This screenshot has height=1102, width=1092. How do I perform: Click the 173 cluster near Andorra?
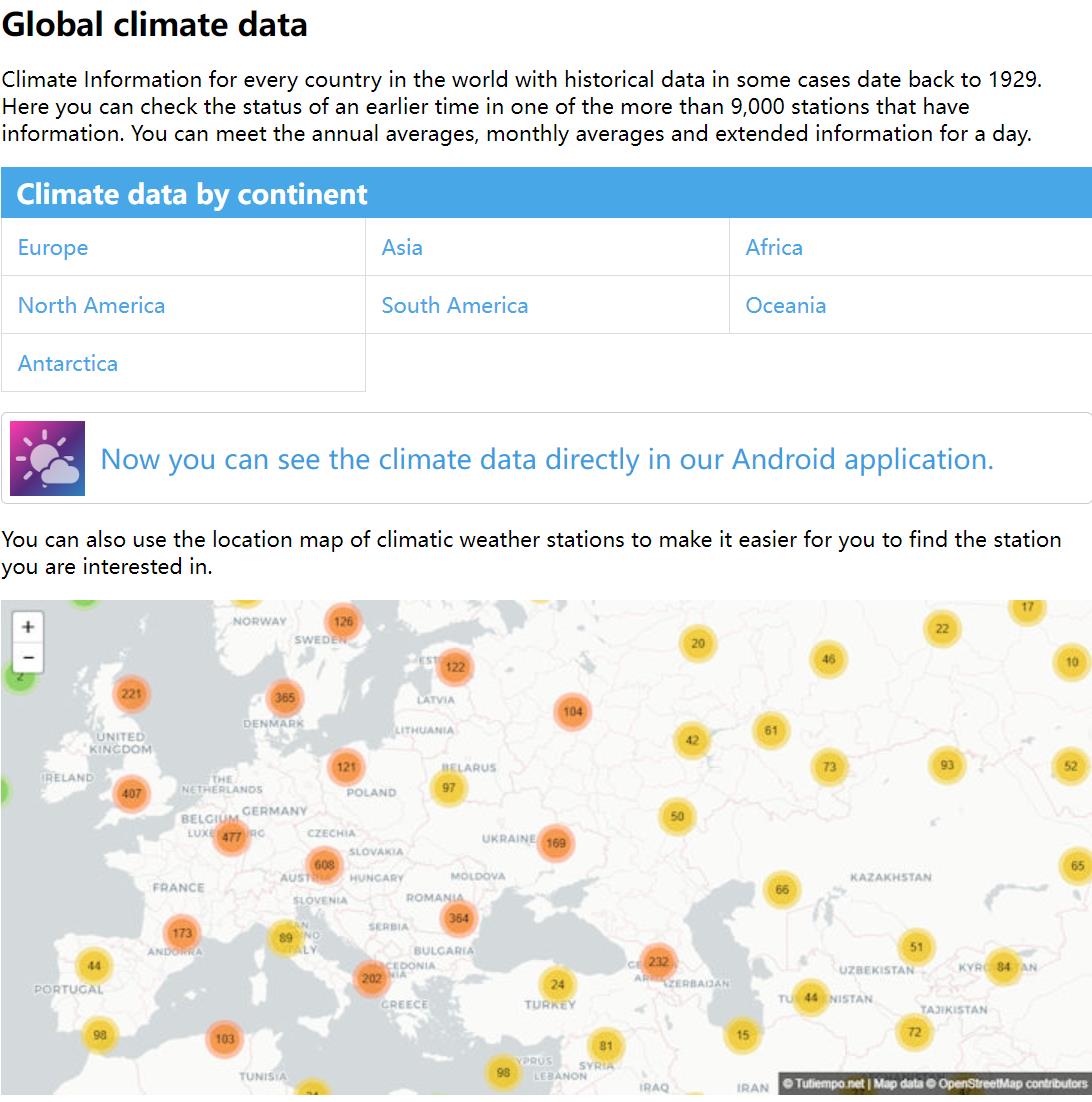(181, 933)
